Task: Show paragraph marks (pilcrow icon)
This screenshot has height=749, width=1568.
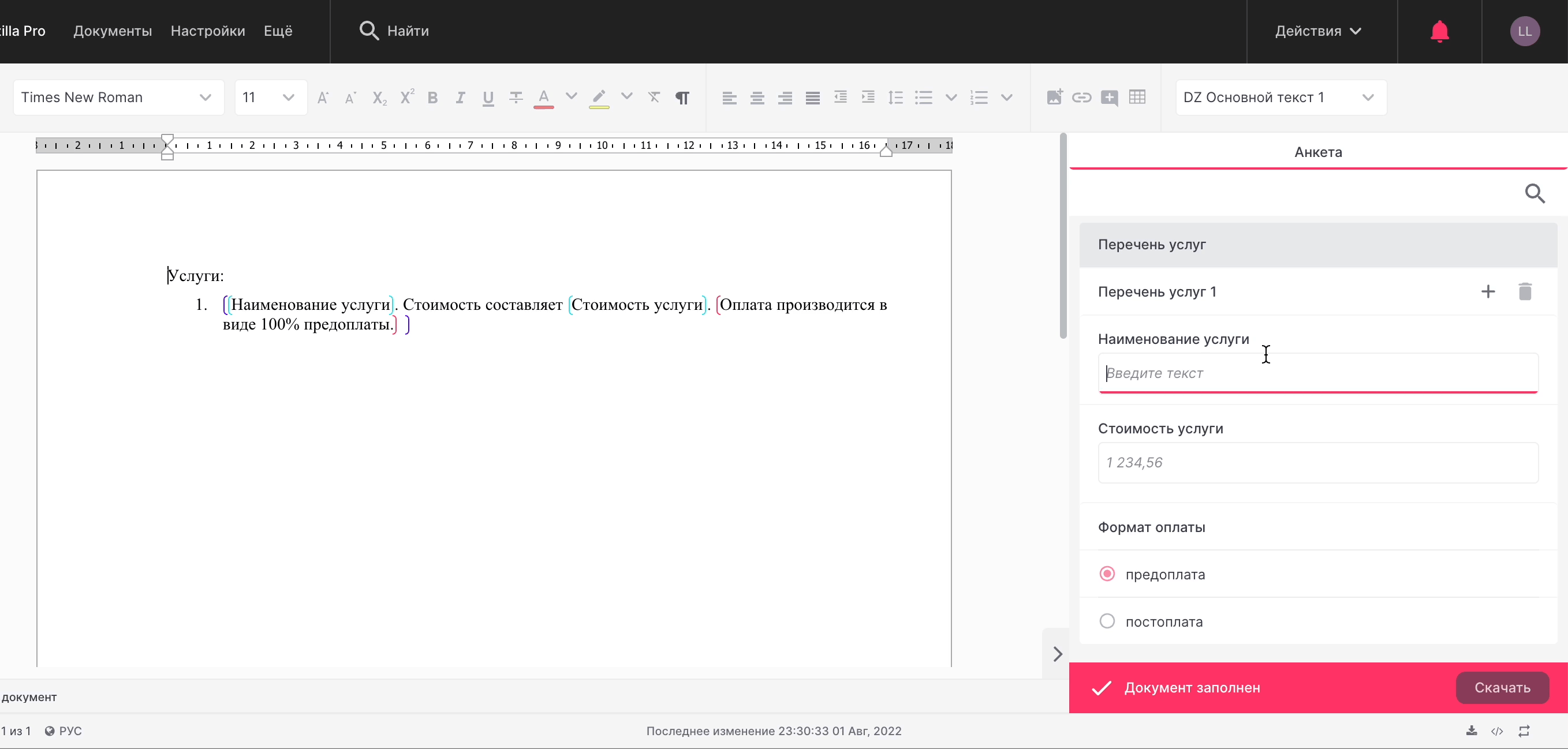Action: click(x=682, y=98)
